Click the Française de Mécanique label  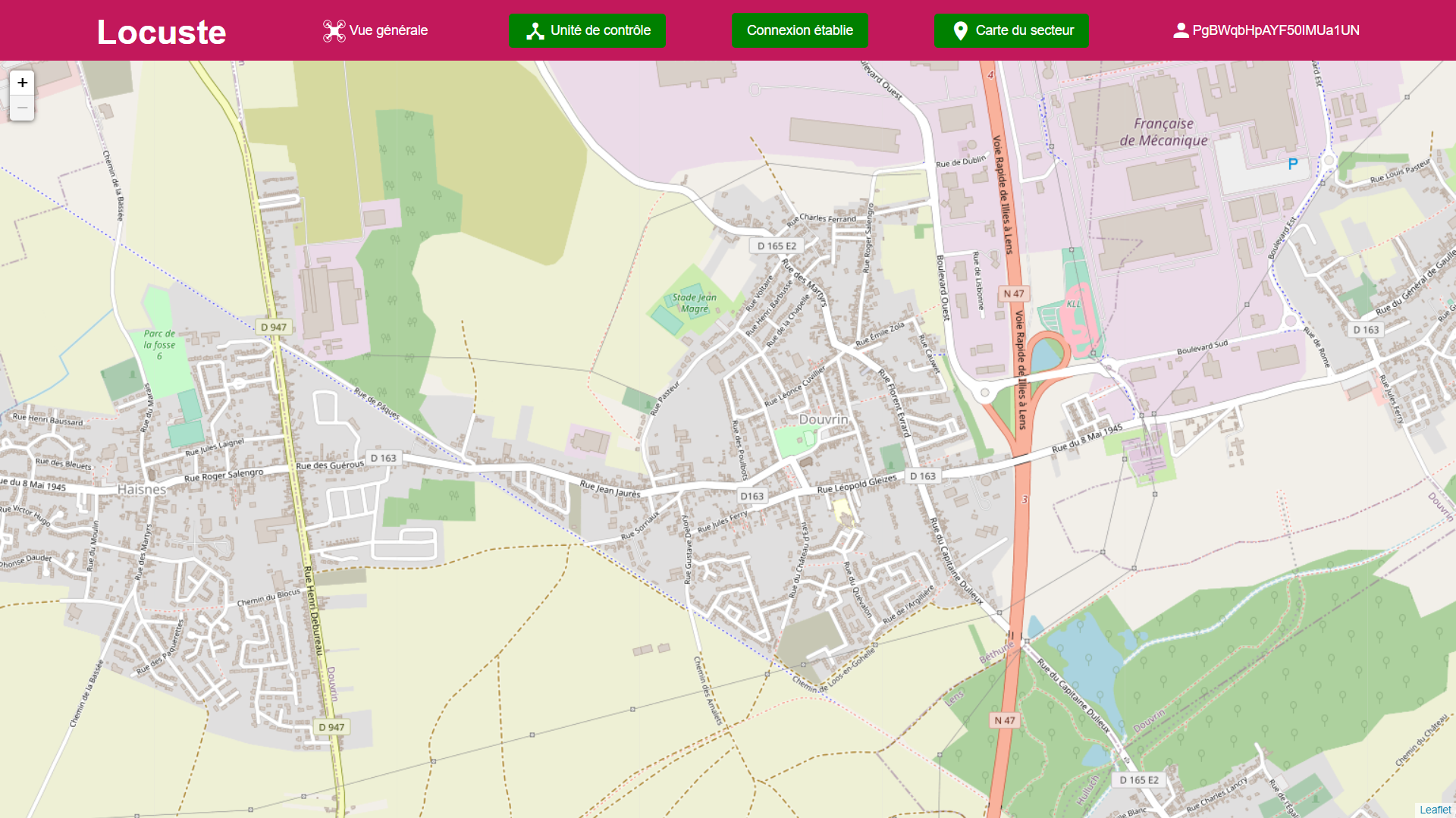point(1164,132)
